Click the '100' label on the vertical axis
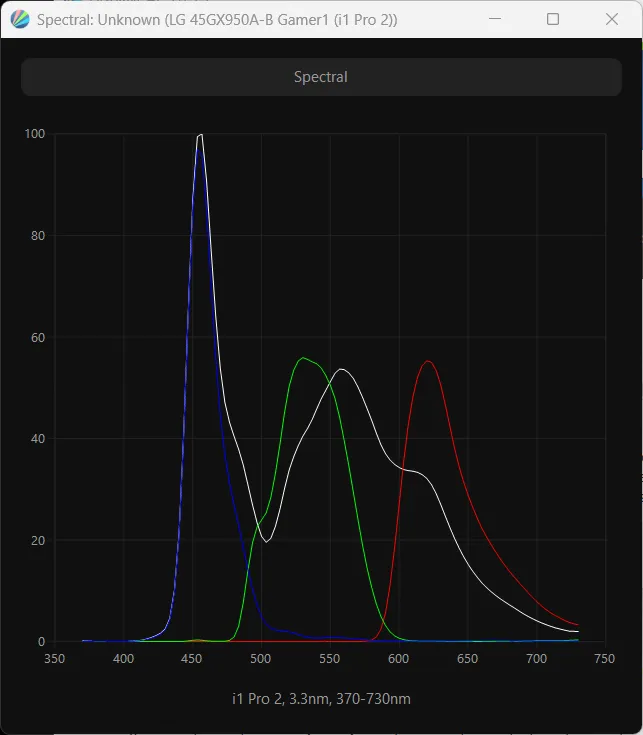 [x=35, y=134]
